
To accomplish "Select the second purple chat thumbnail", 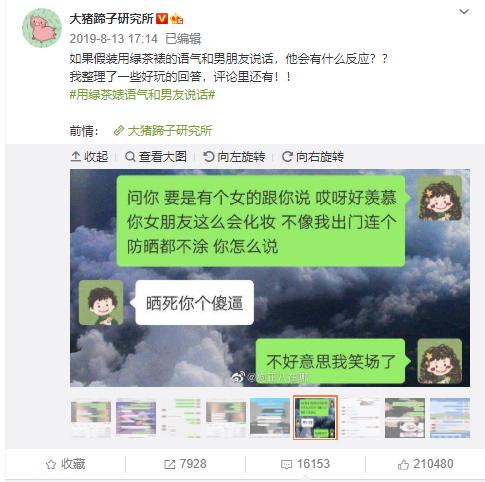I will (x=136, y=418).
